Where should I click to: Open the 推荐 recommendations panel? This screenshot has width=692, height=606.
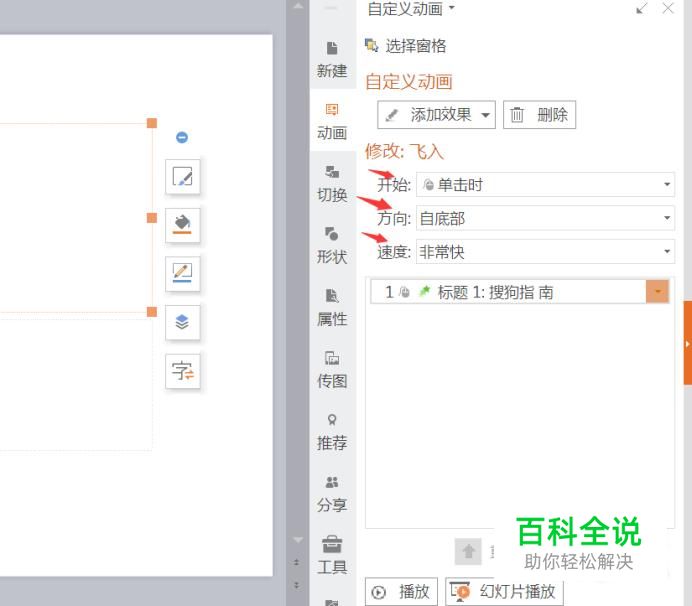click(x=332, y=432)
